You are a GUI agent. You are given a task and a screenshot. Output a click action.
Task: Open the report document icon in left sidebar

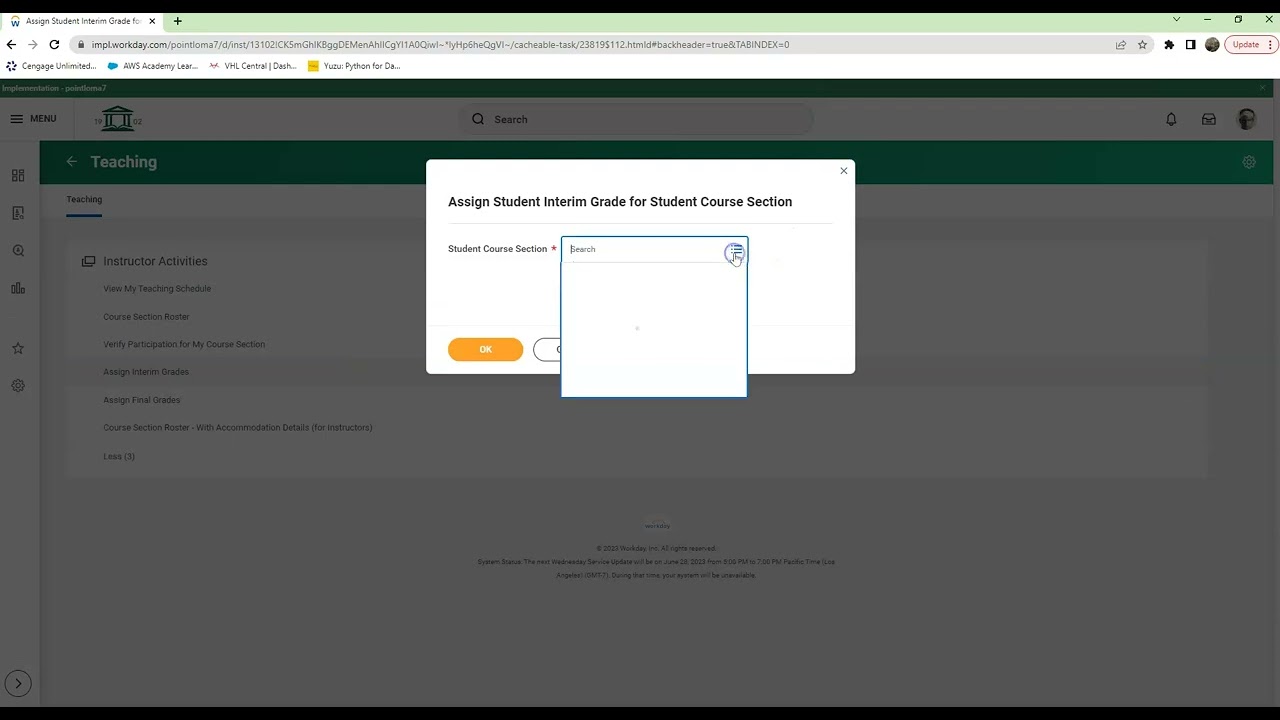tap(18, 213)
